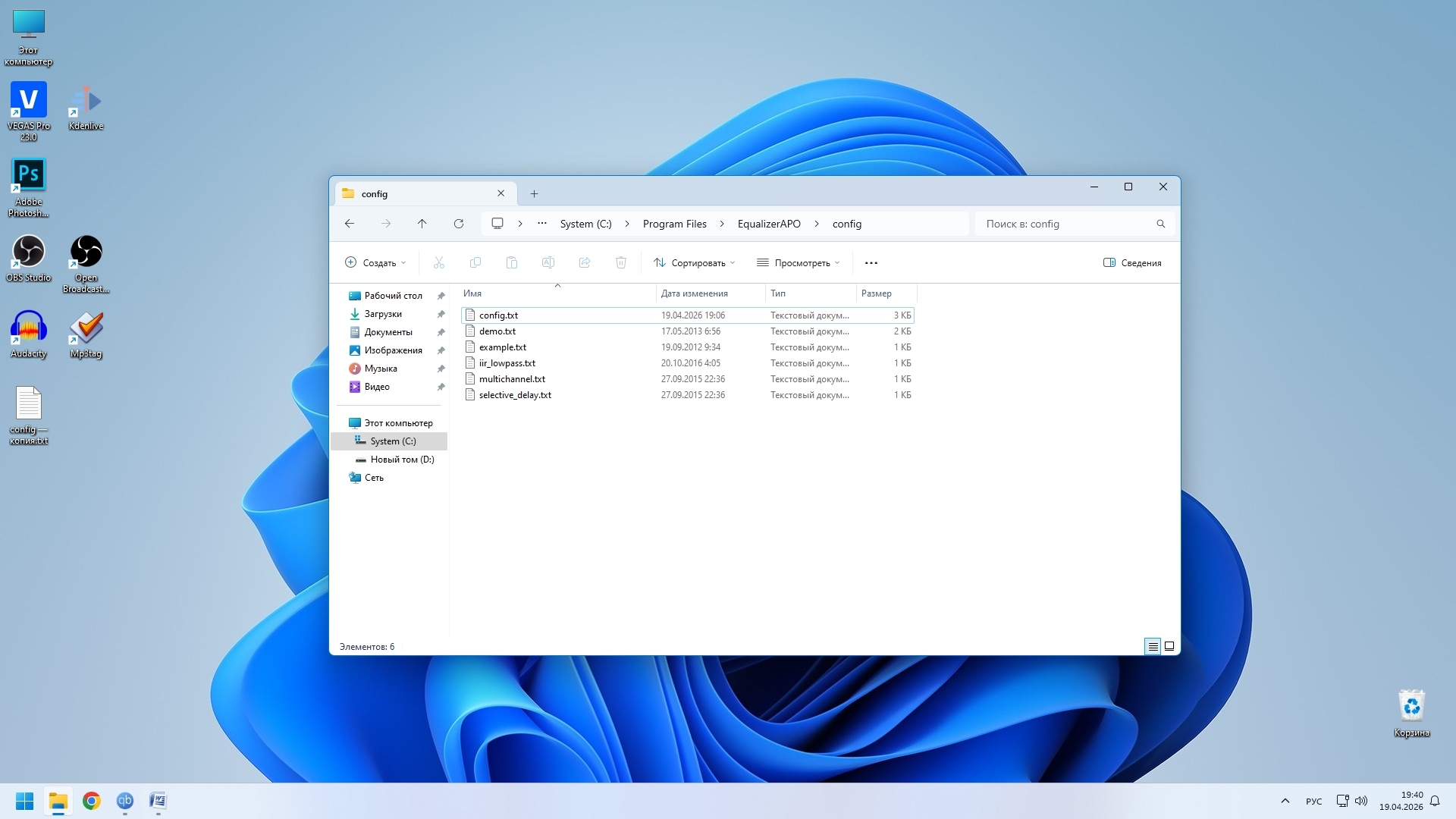This screenshot has width=1456, height=819.
Task: Select the Mp3tag desktop icon
Action: (x=86, y=334)
